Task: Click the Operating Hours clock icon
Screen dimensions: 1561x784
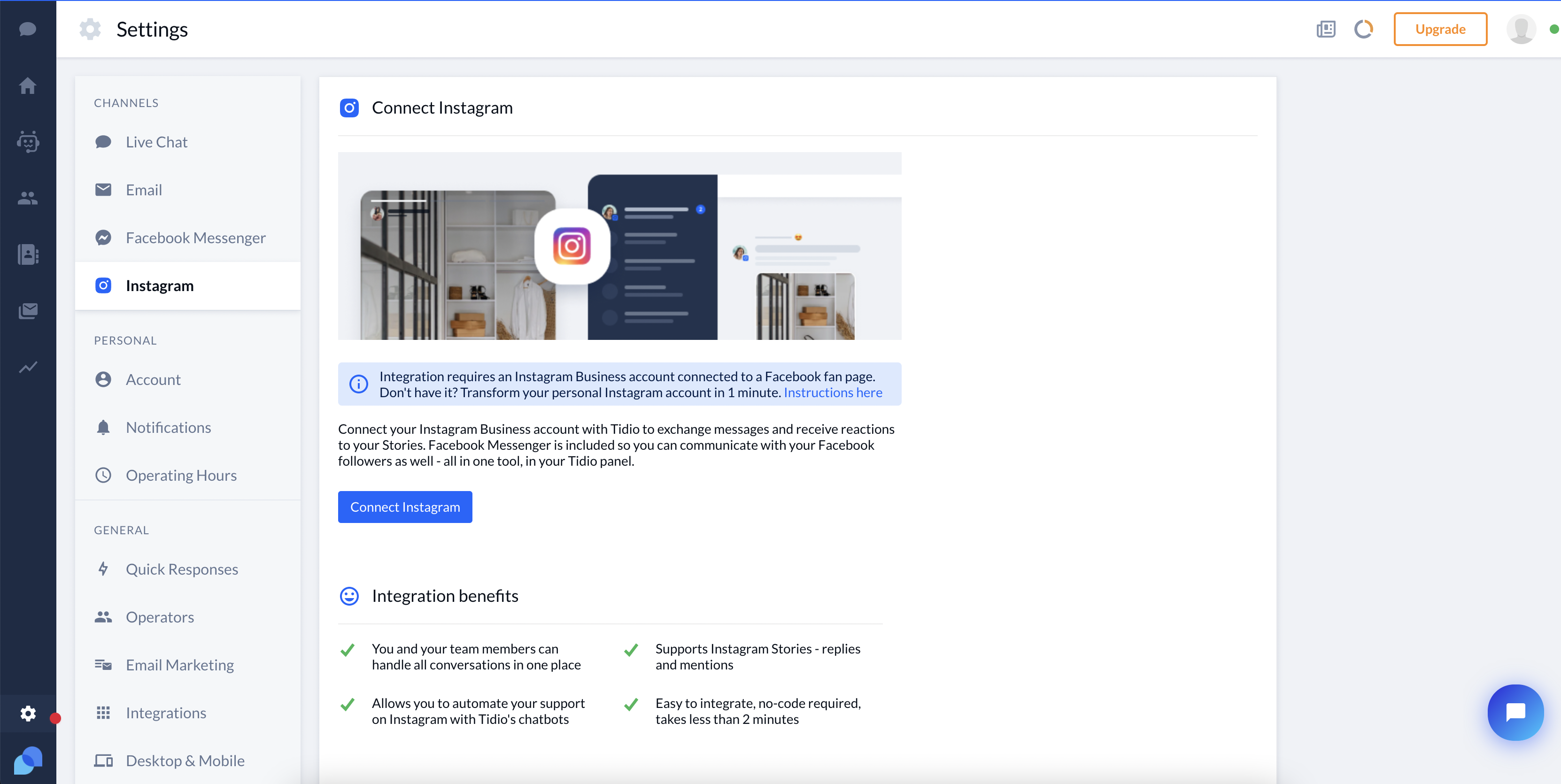Action: click(103, 475)
